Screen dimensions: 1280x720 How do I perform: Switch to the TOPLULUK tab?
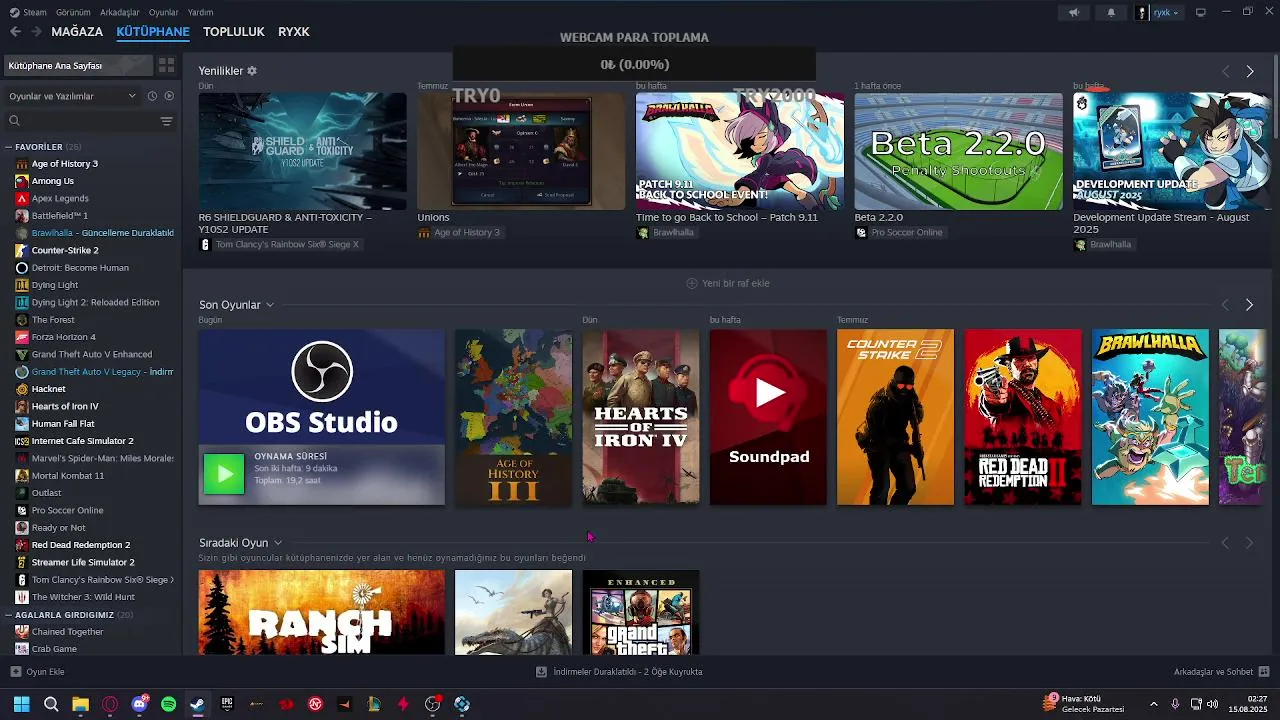(234, 32)
